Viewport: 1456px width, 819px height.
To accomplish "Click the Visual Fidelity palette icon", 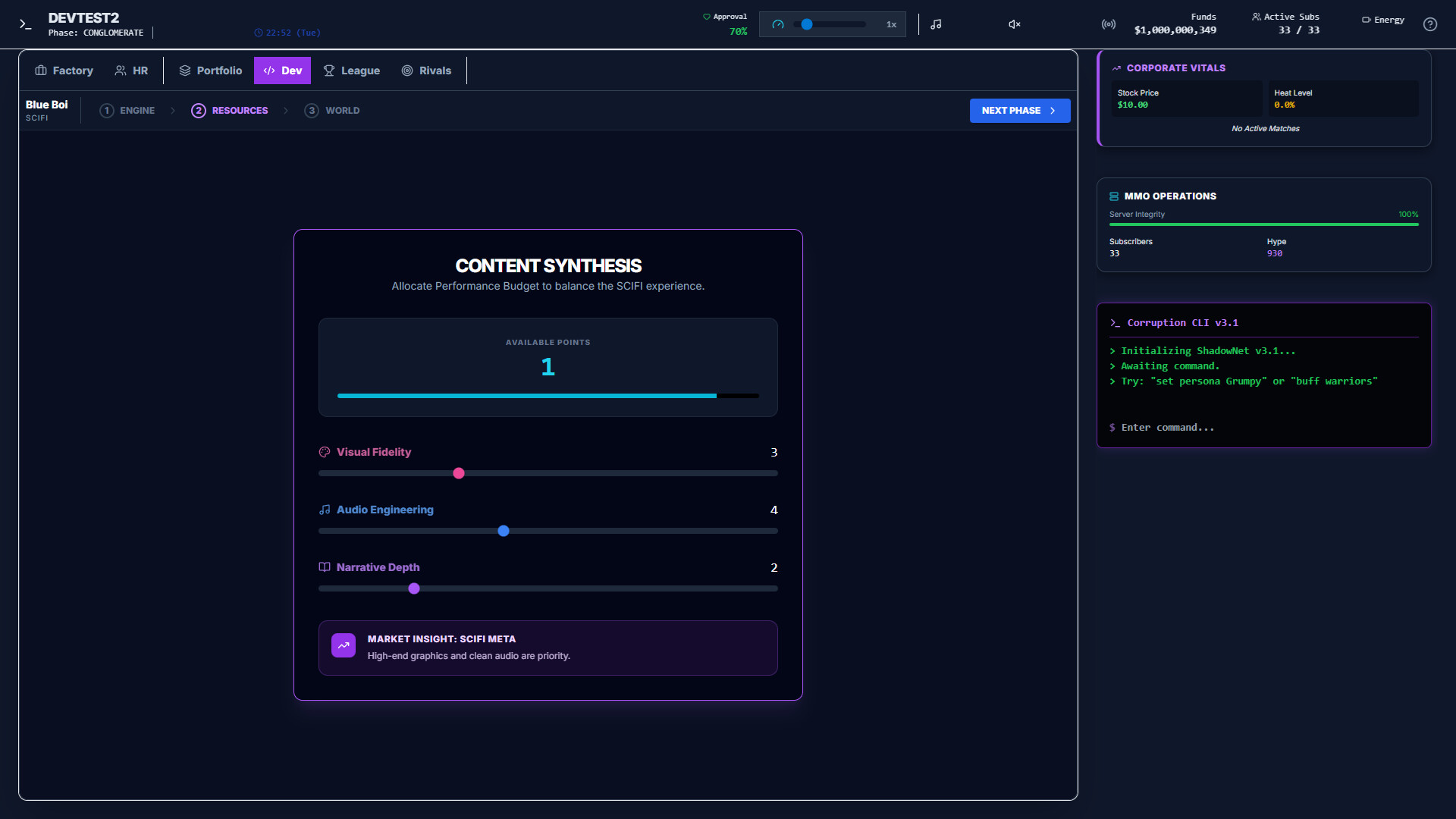I will (325, 452).
